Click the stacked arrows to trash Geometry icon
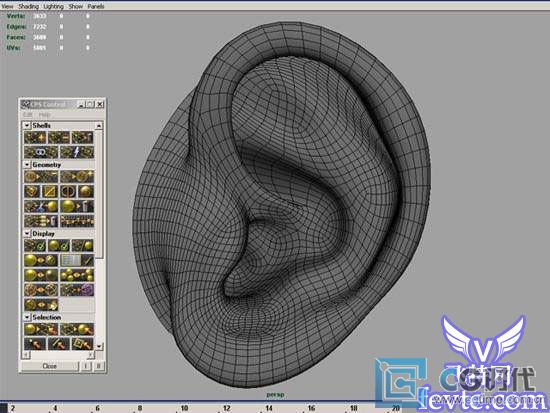 coord(41,221)
